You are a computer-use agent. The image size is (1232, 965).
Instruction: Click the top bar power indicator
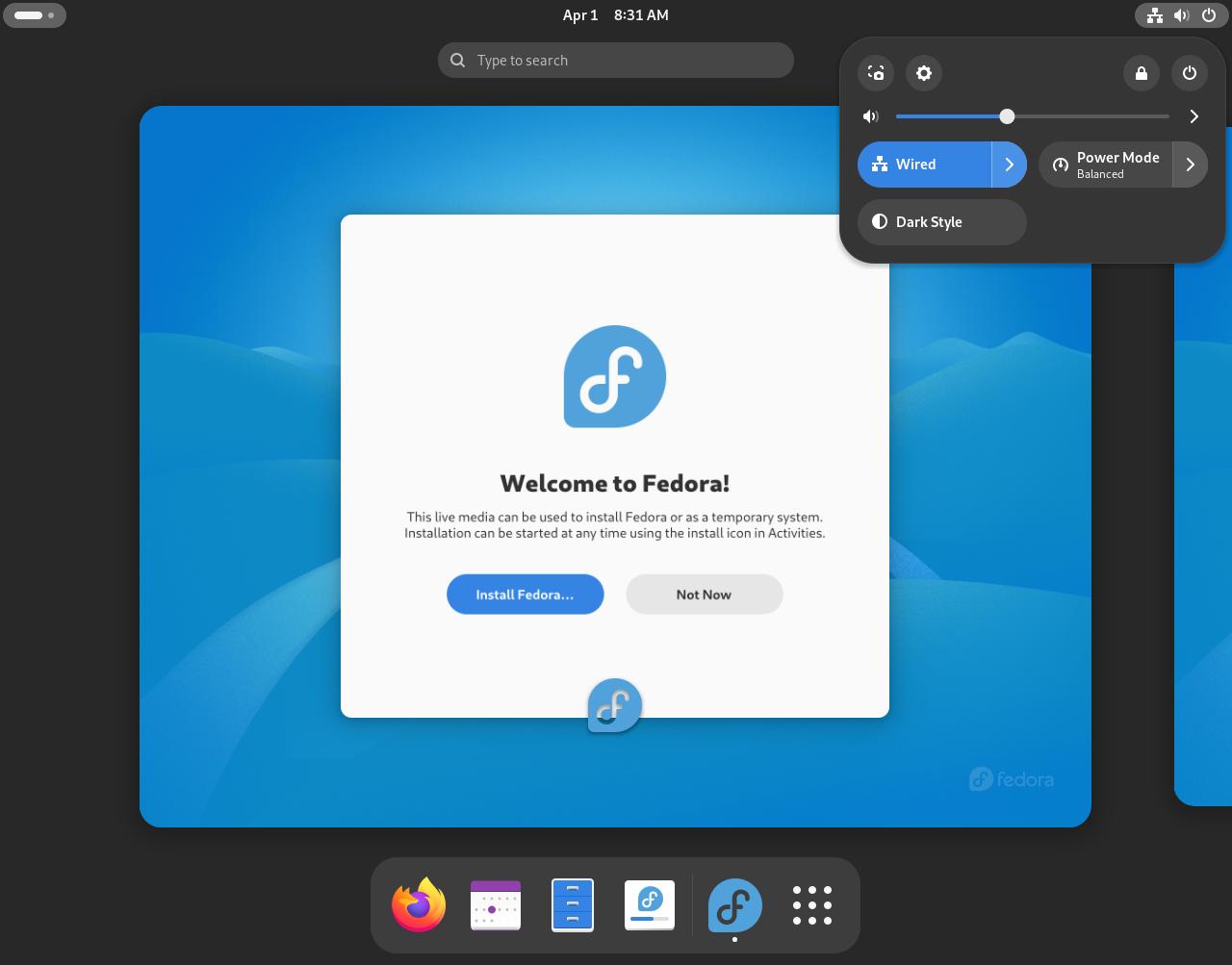(x=1209, y=15)
